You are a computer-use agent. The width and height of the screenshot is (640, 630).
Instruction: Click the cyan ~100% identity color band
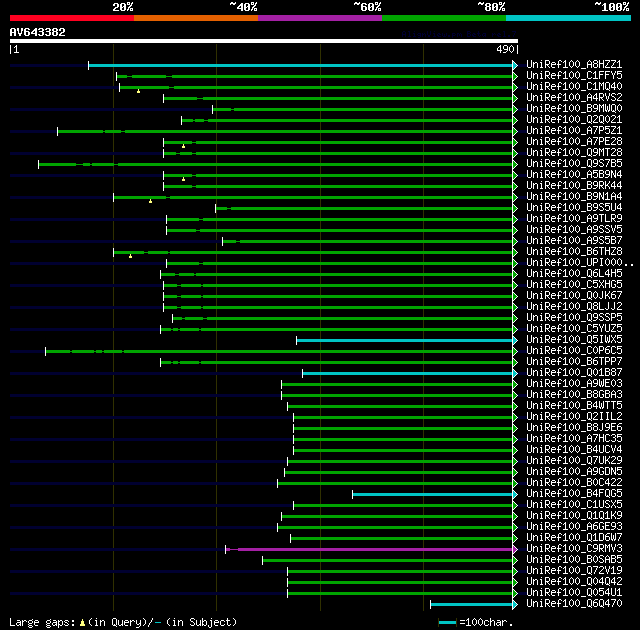(x=568, y=18)
